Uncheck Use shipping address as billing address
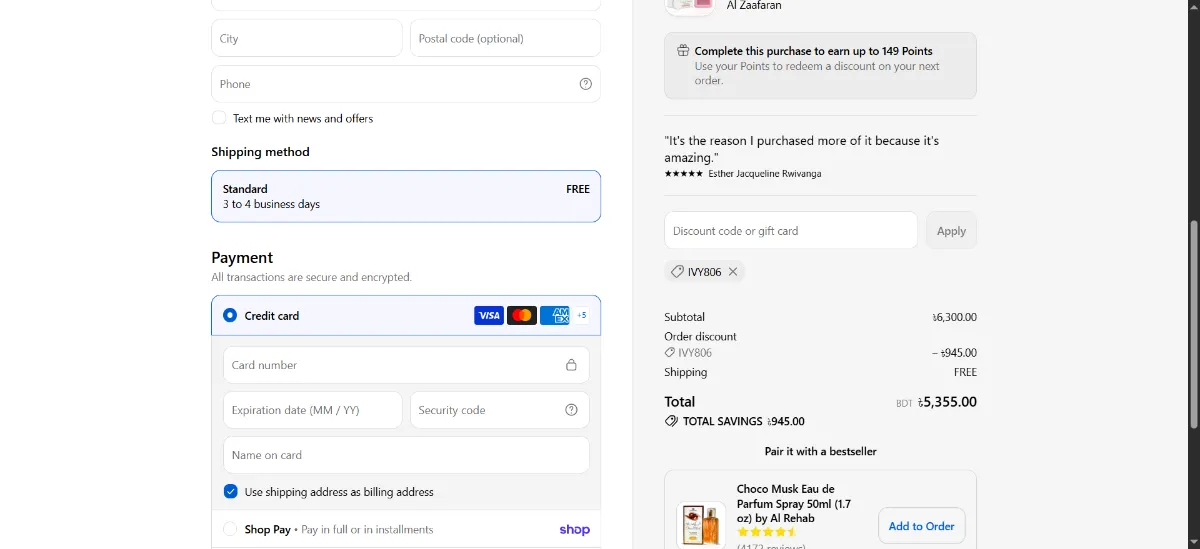The width and height of the screenshot is (1200, 549). (x=231, y=492)
